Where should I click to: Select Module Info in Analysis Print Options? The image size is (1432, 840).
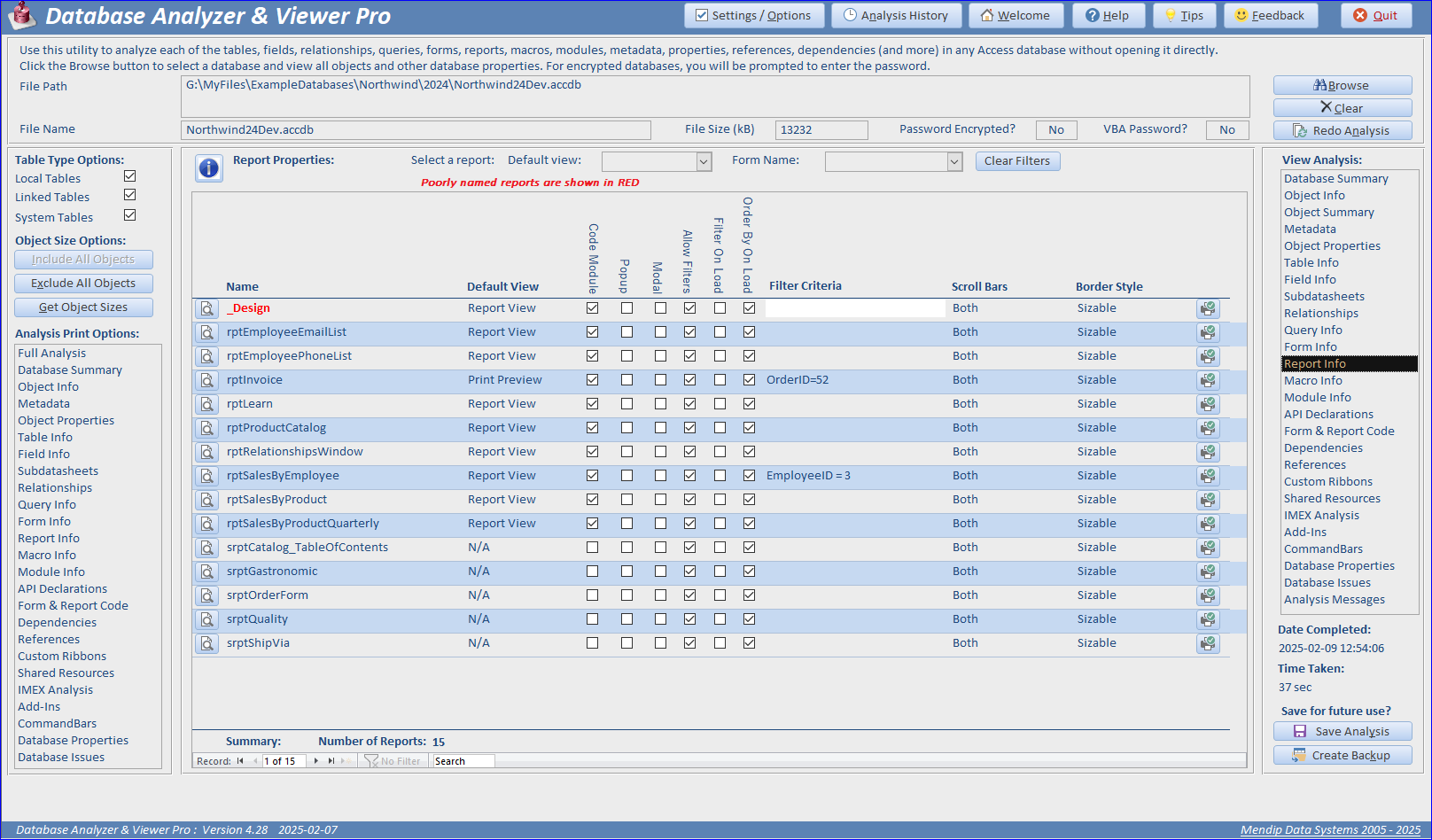pyautogui.click(x=51, y=572)
